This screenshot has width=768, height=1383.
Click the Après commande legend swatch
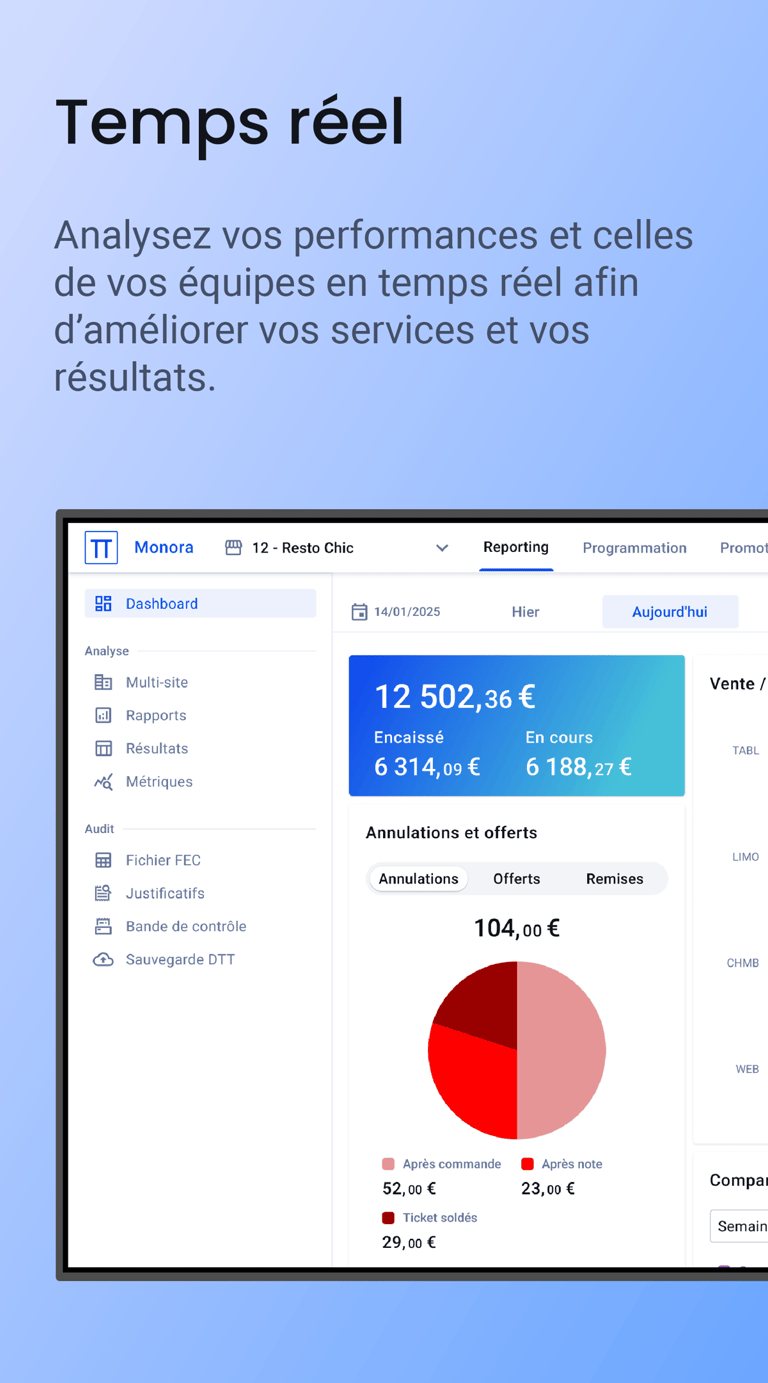388,1164
